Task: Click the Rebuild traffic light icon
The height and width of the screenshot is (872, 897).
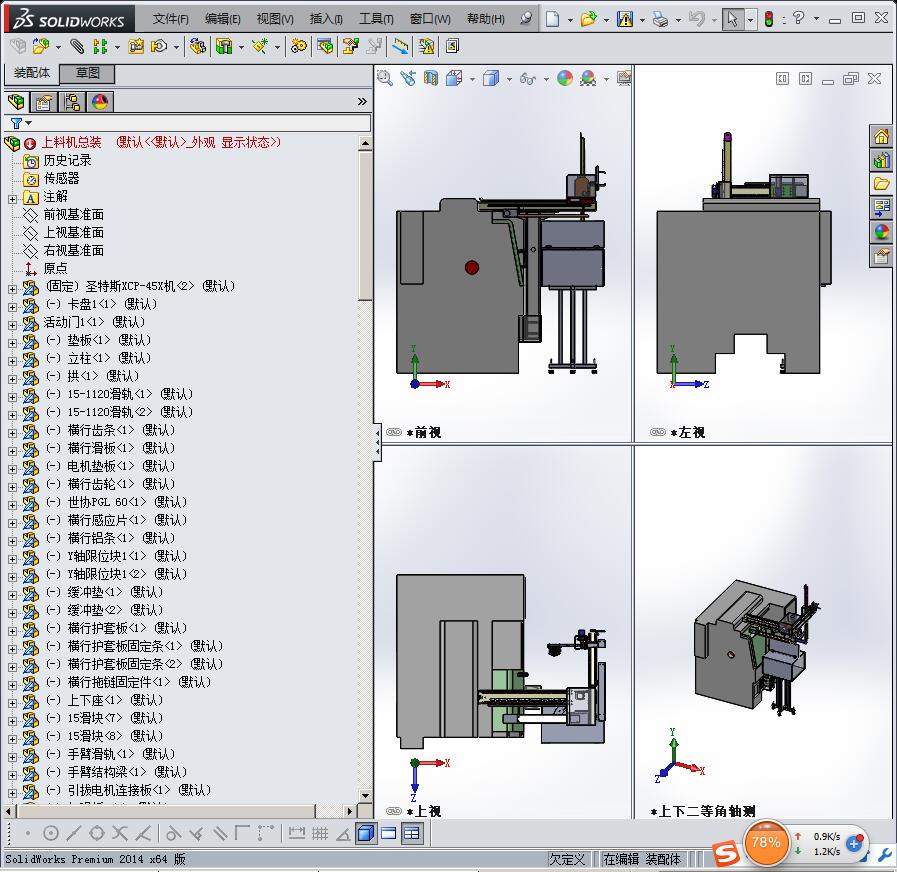Action: pyautogui.click(x=768, y=19)
